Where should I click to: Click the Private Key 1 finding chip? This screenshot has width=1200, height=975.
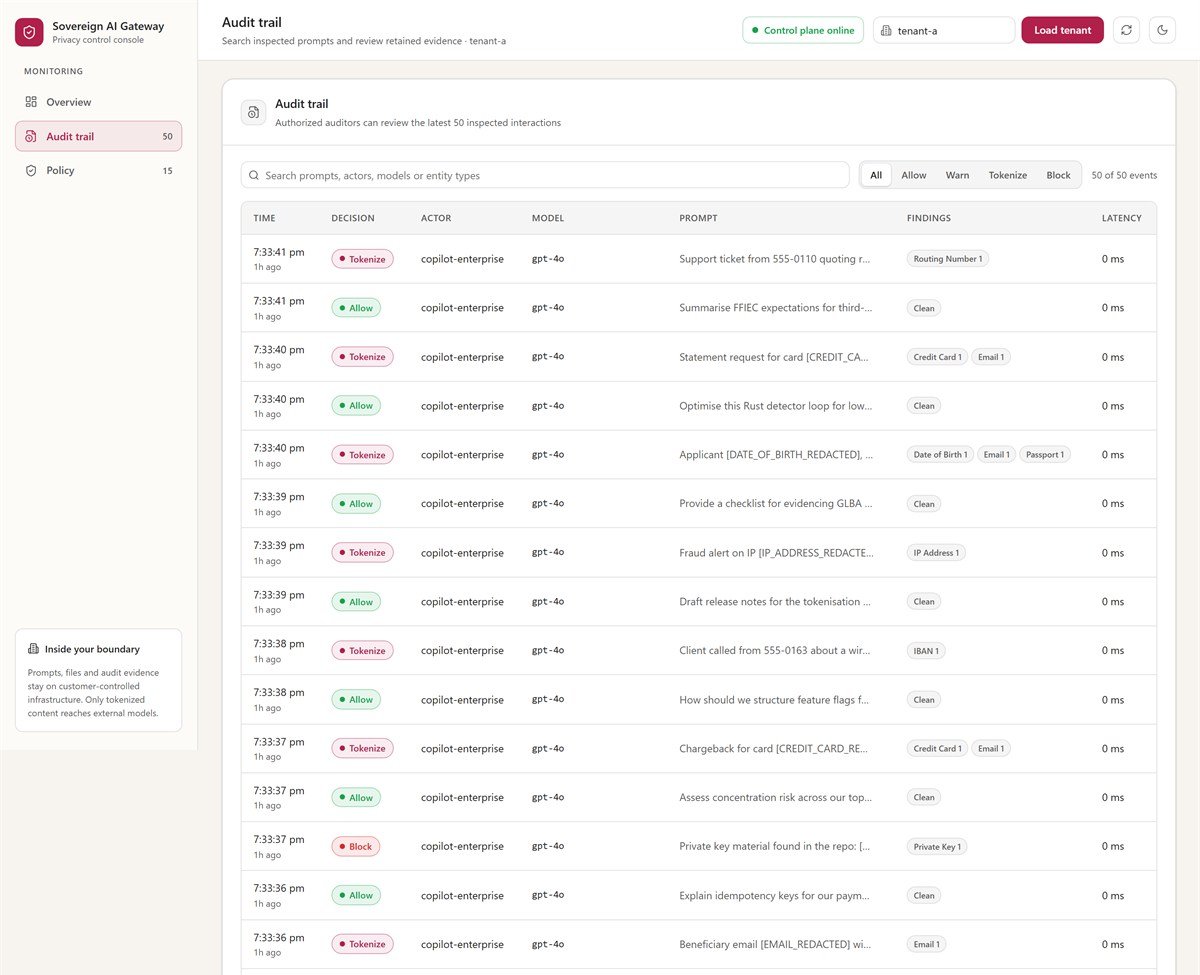[x=937, y=846]
